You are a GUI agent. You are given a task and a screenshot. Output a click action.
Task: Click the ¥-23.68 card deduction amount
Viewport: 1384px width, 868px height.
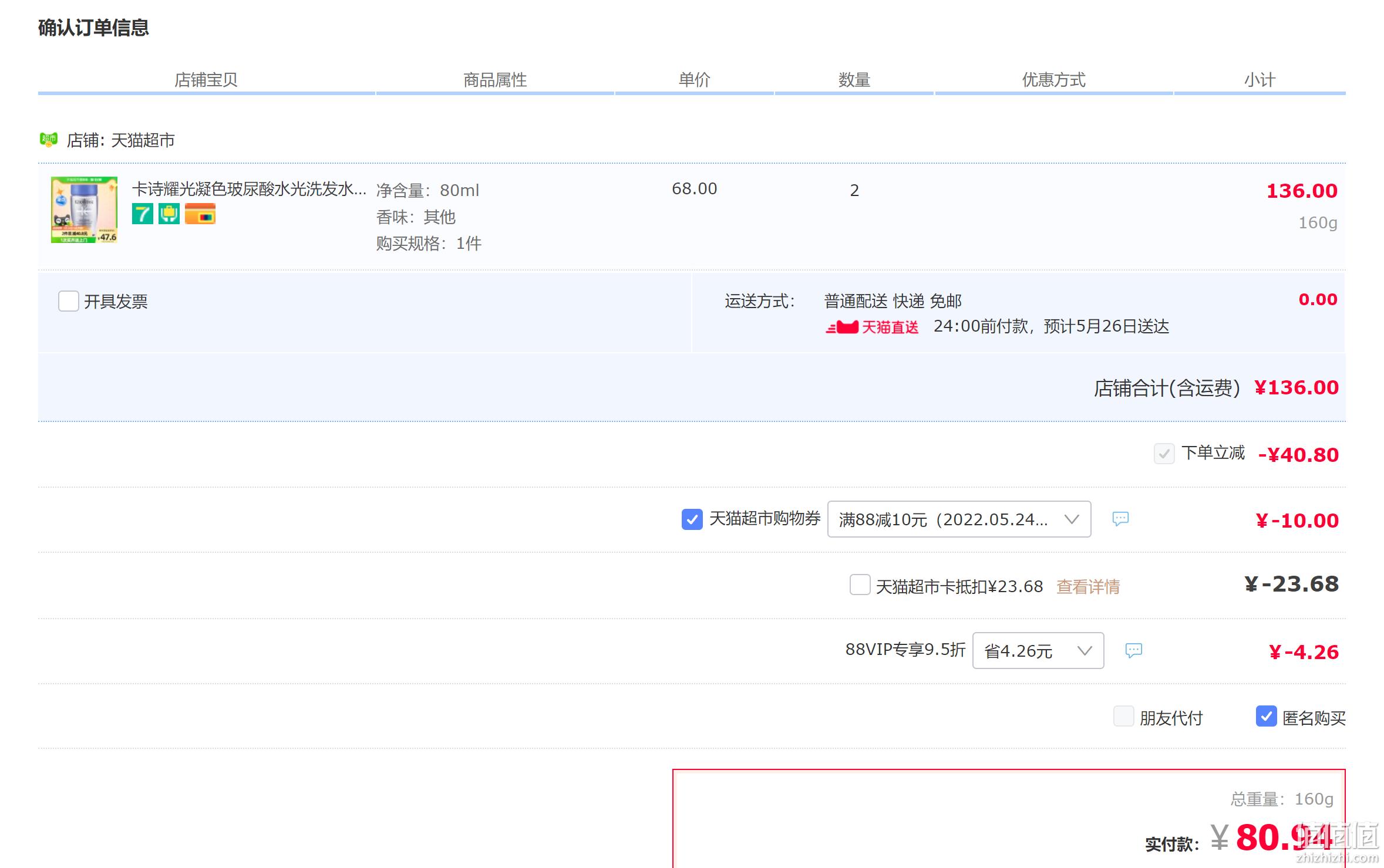coord(1292,584)
